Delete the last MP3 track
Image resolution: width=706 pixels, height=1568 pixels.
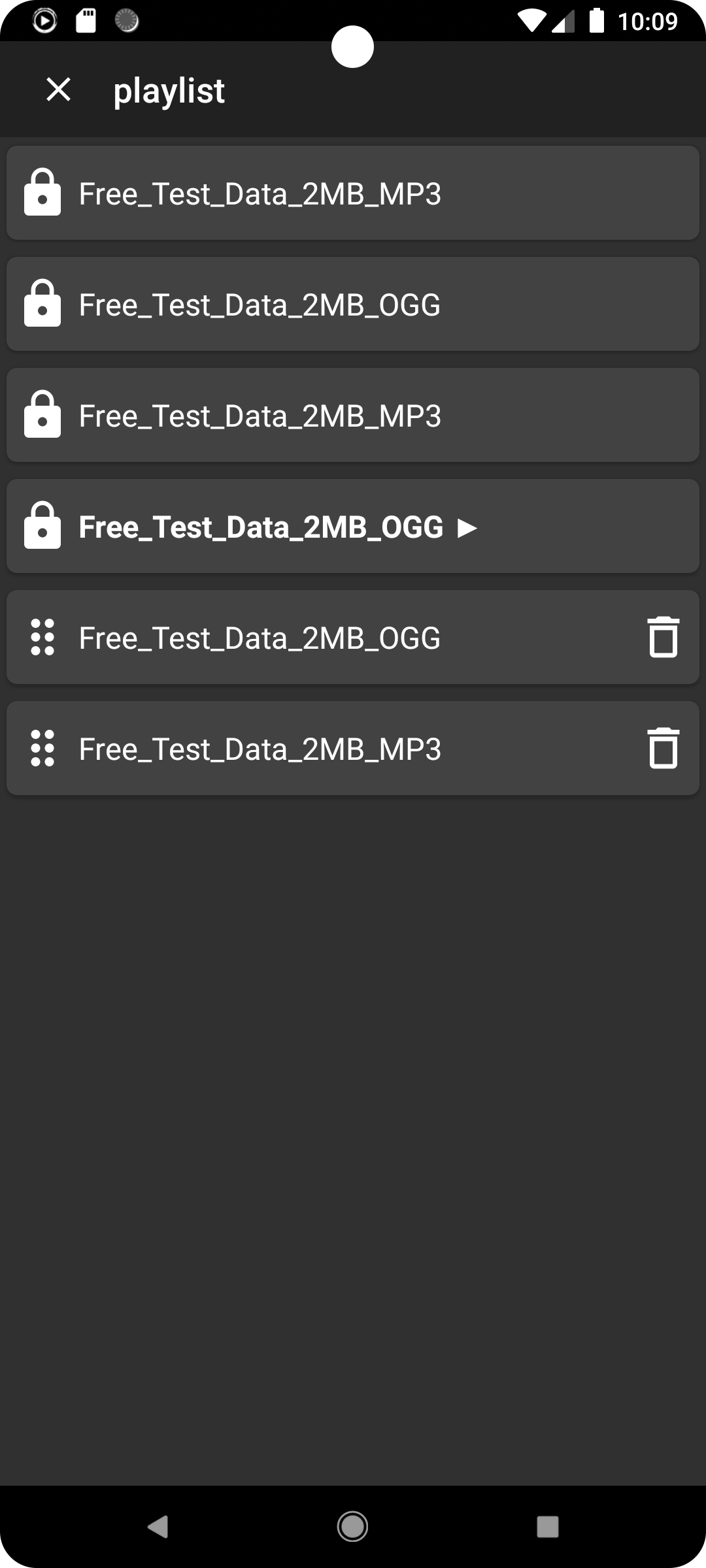663,748
